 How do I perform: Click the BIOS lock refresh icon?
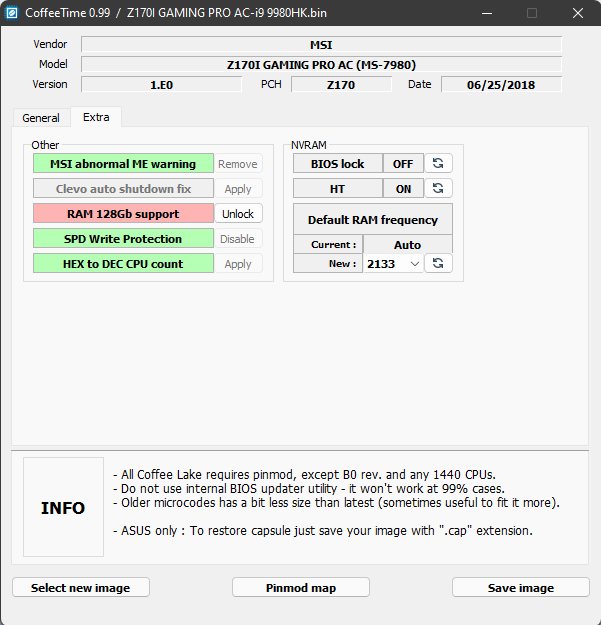pos(438,163)
